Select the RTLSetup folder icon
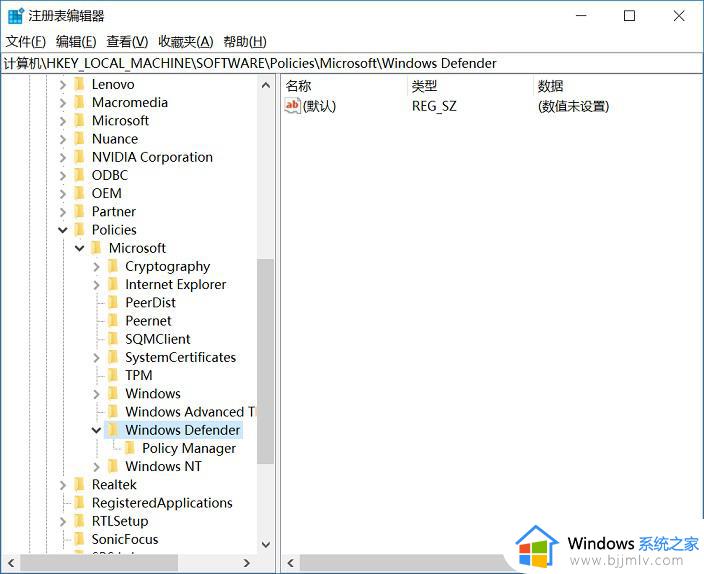Screen dimensions: 704x574 (79, 521)
